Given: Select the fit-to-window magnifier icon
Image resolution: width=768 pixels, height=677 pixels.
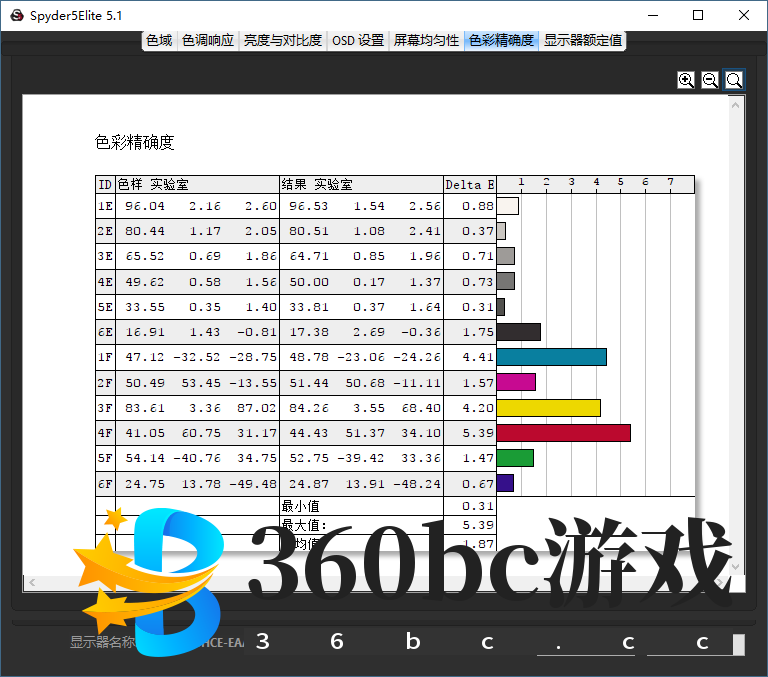Looking at the screenshot, I should 734,80.
